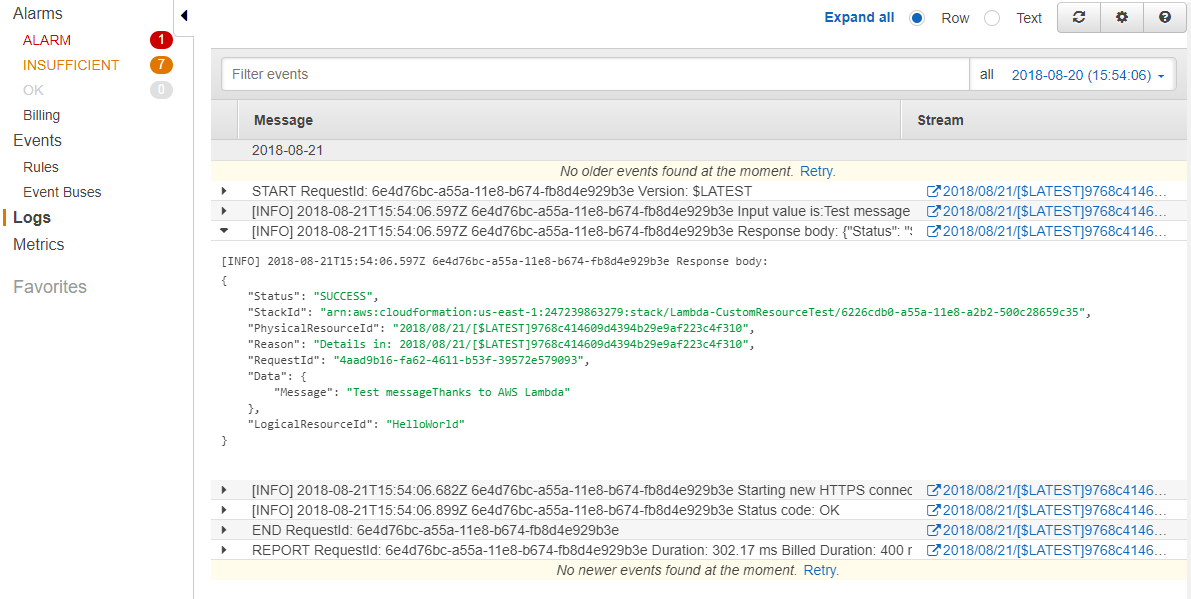
Task: Refresh the log events list
Action: (1078, 17)
